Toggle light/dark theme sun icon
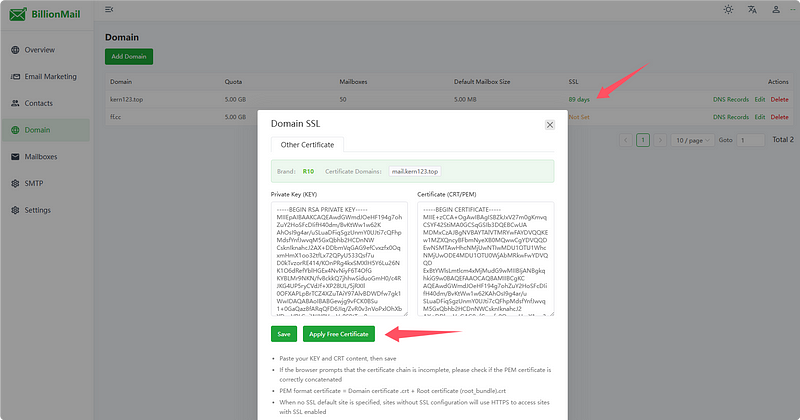This screenshot has height=420, width=800. click(x=728, y=9)
